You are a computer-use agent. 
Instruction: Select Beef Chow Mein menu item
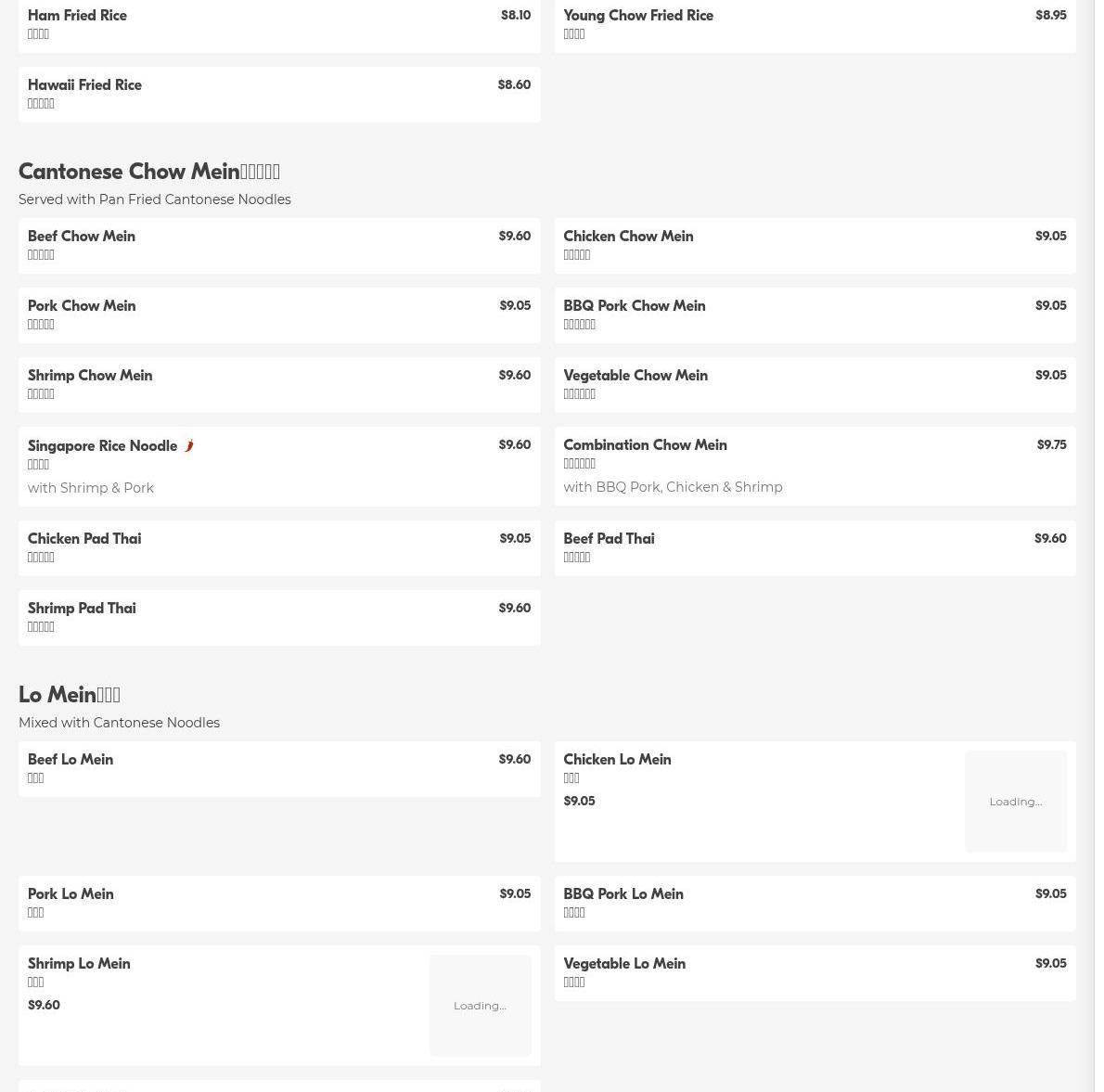(x=279, y=245)
